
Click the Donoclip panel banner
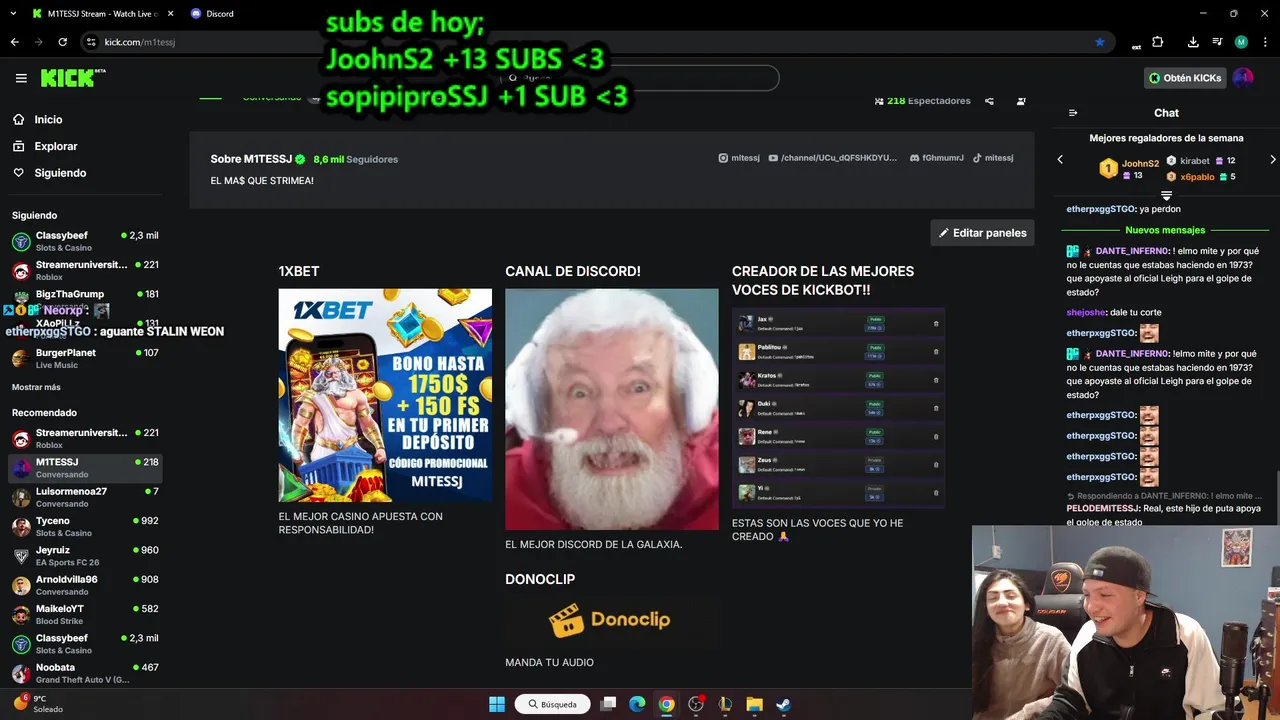coord(611,620)
